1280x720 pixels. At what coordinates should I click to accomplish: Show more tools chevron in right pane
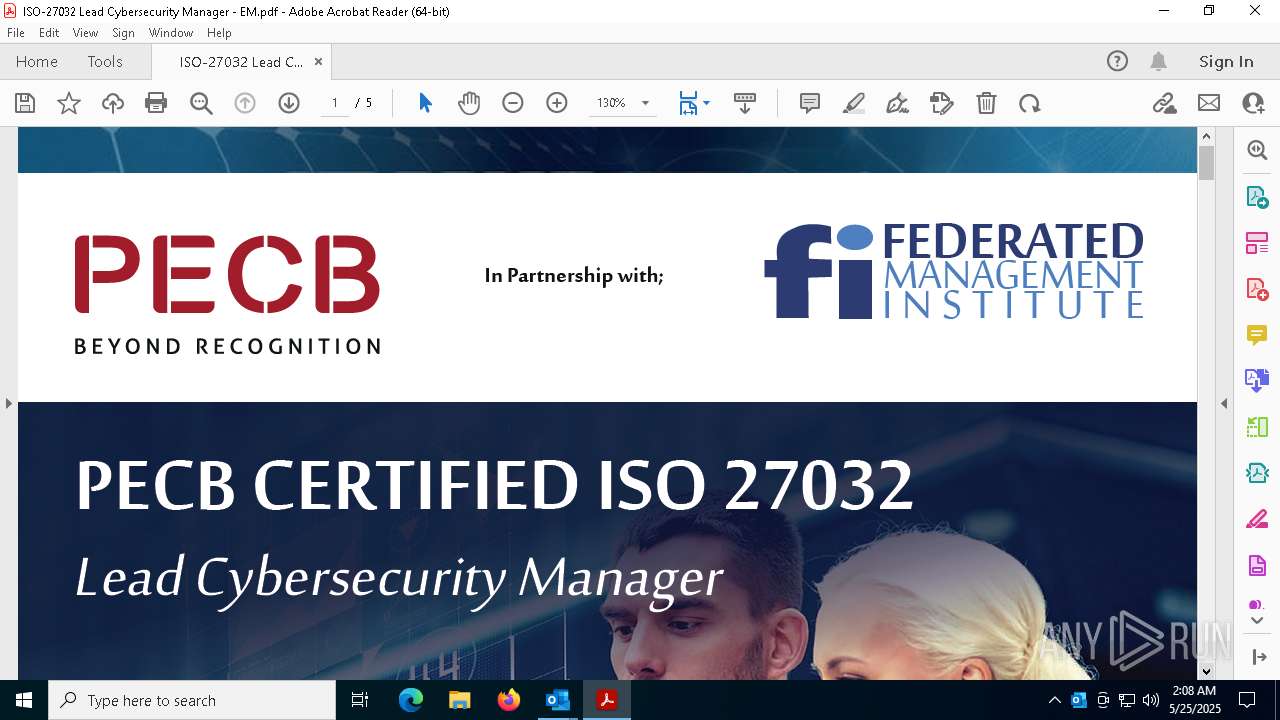1257,621
